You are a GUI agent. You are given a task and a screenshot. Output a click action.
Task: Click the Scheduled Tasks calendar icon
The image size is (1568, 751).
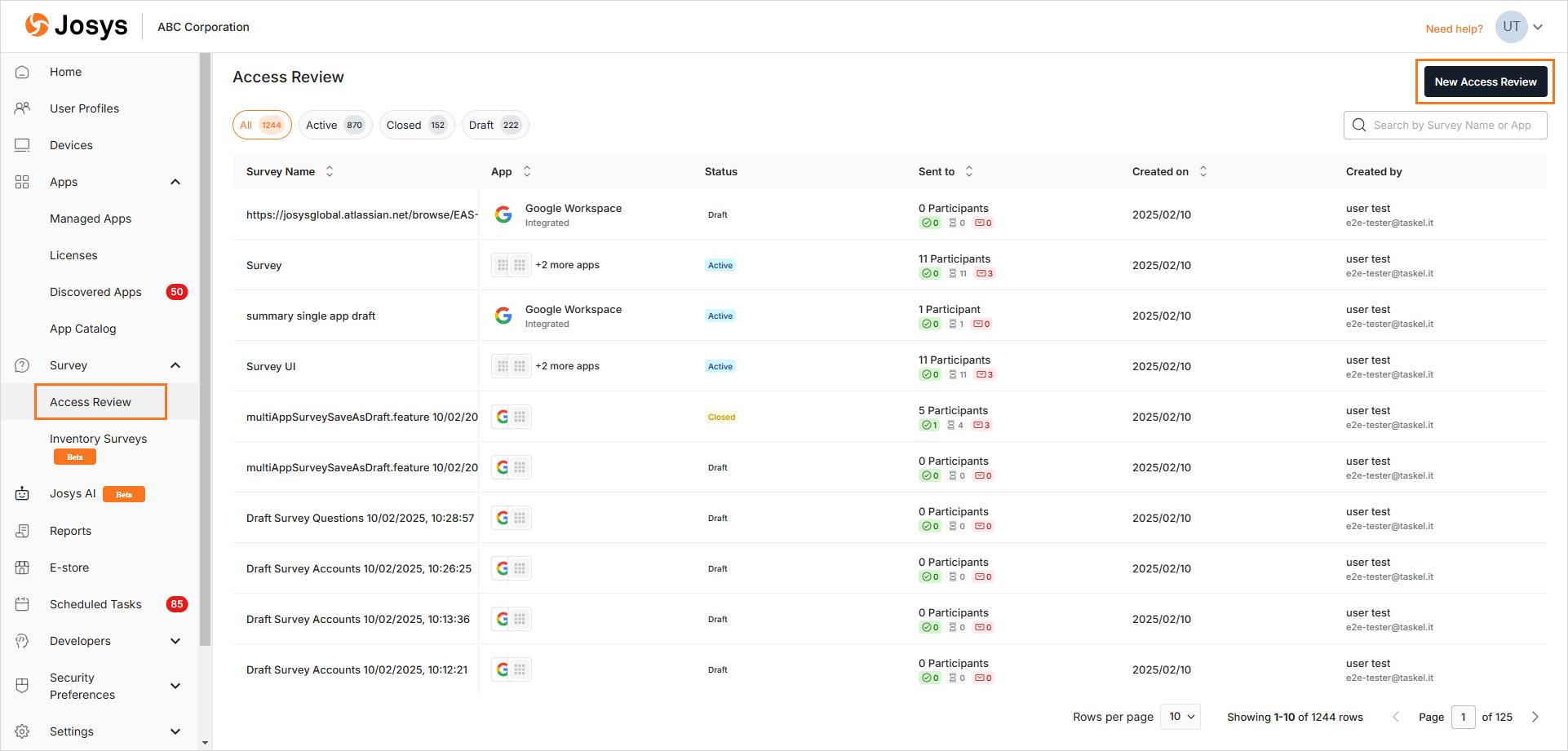[22, 604]
